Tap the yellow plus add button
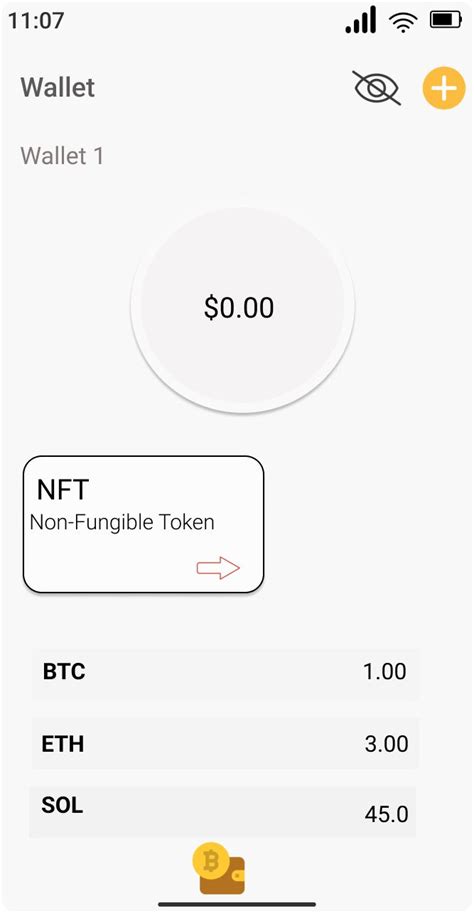Image resolution: width=474 pixels, height=913 pixels. [444, 89]
